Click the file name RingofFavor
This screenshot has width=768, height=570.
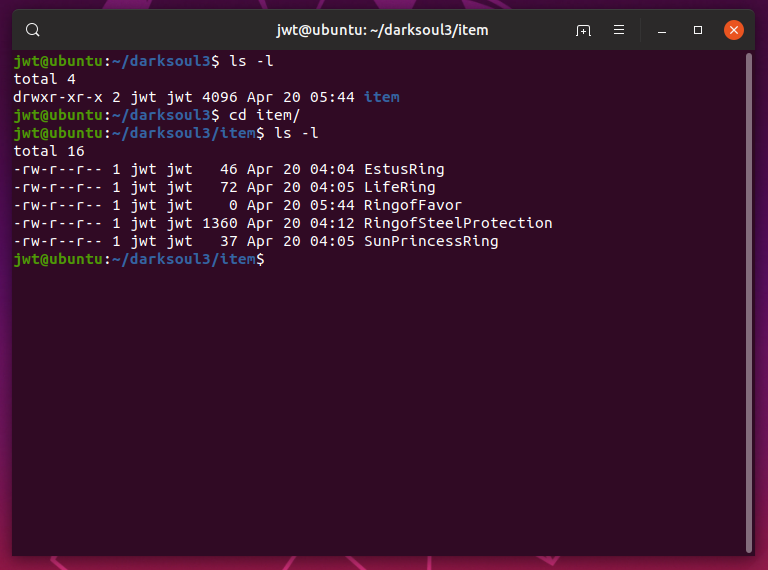tap(413, 205)
